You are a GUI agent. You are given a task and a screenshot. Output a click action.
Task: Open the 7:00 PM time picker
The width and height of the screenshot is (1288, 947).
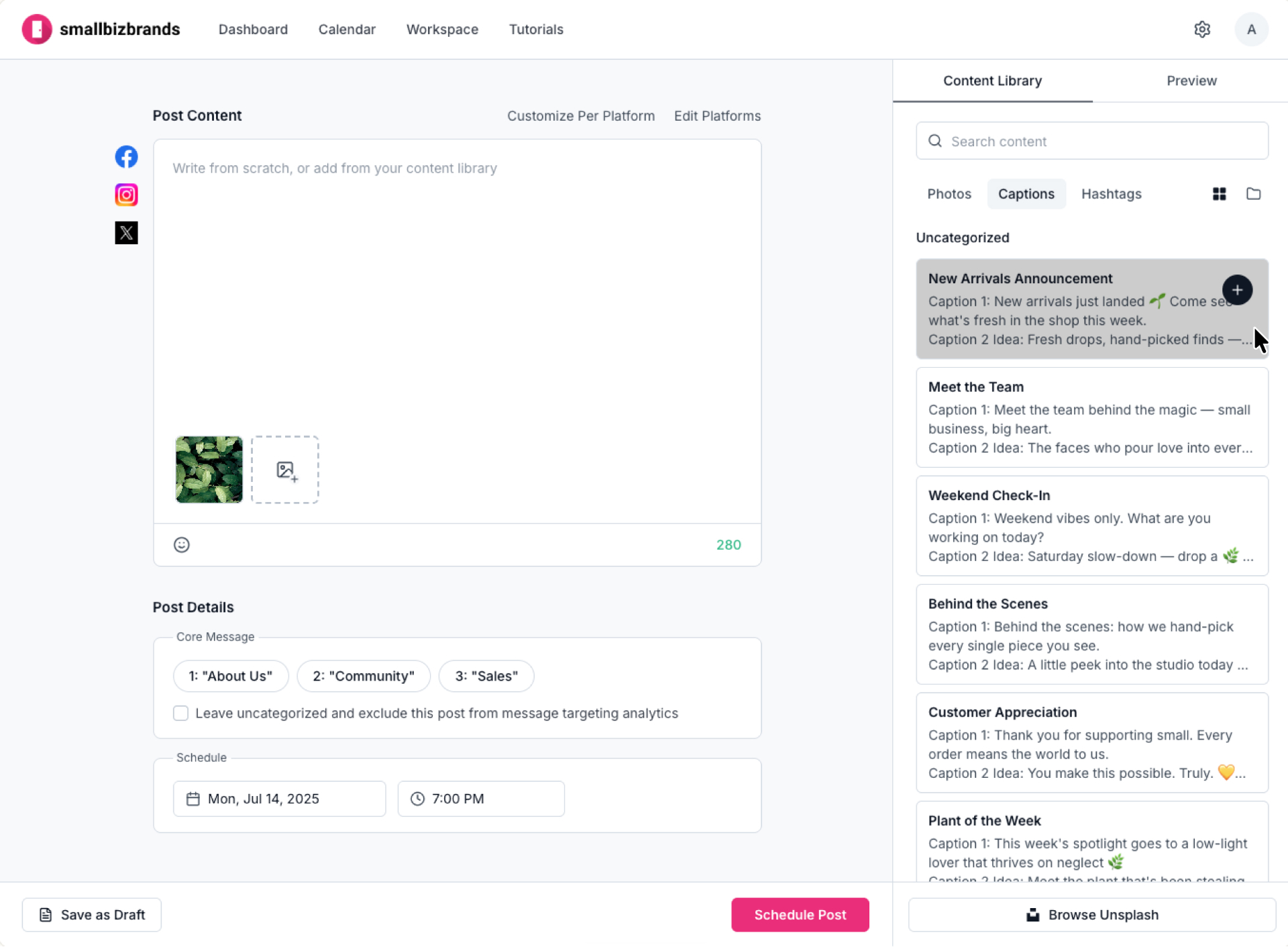tap(481, 799)
